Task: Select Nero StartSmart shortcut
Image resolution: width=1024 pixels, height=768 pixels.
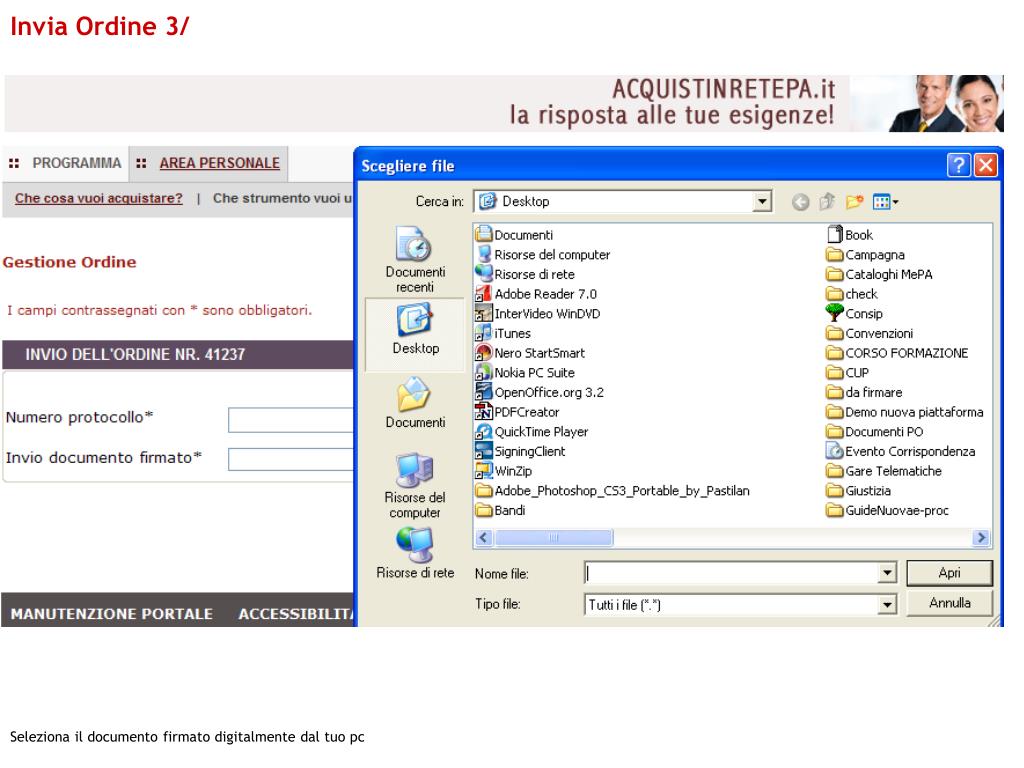Action: 530,353
